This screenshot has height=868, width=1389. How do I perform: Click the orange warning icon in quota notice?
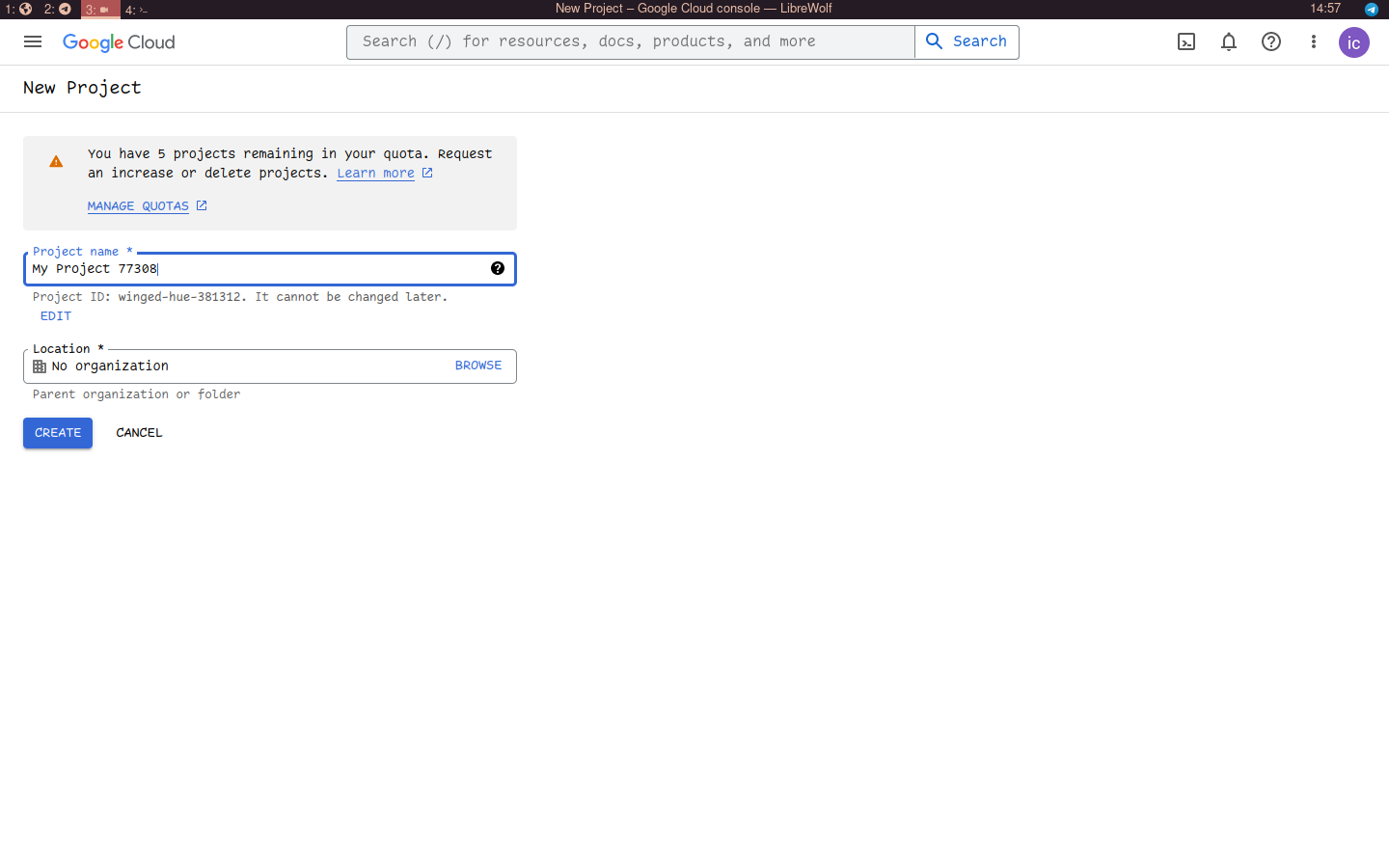[x=56, y=162]
